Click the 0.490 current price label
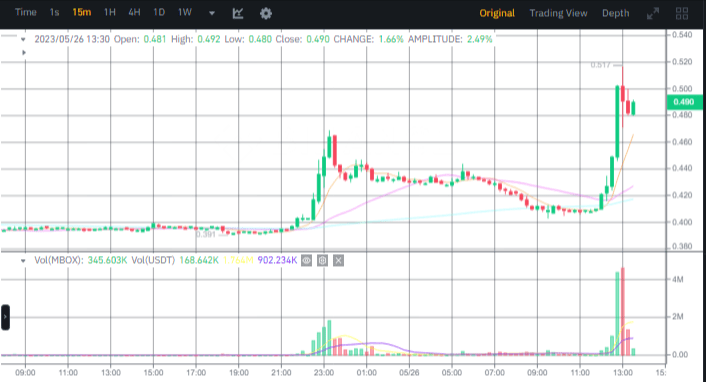The width and height of the screenshot is (706, 382). pos(684,102)
